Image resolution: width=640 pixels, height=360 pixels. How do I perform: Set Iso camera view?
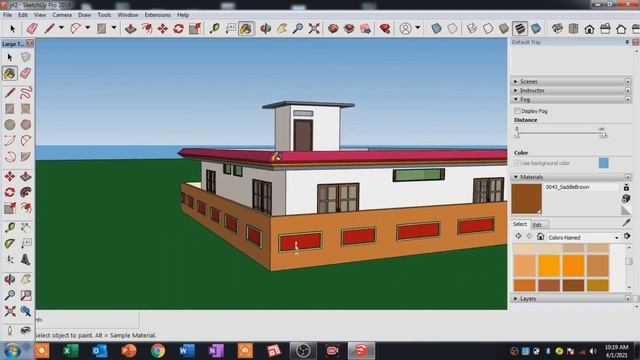[x=557, y=29]
